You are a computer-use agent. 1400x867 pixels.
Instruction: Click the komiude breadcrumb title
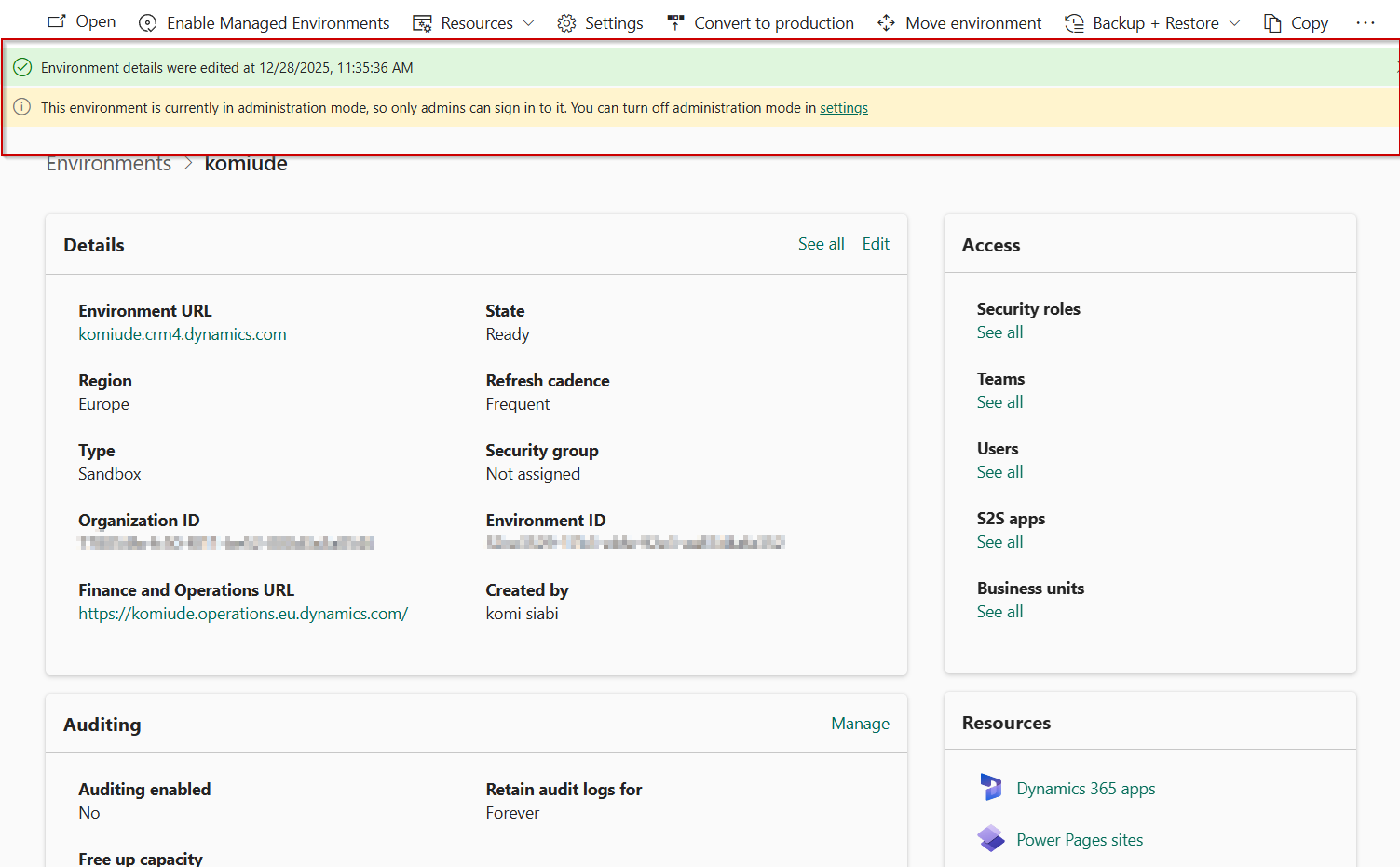246,164
